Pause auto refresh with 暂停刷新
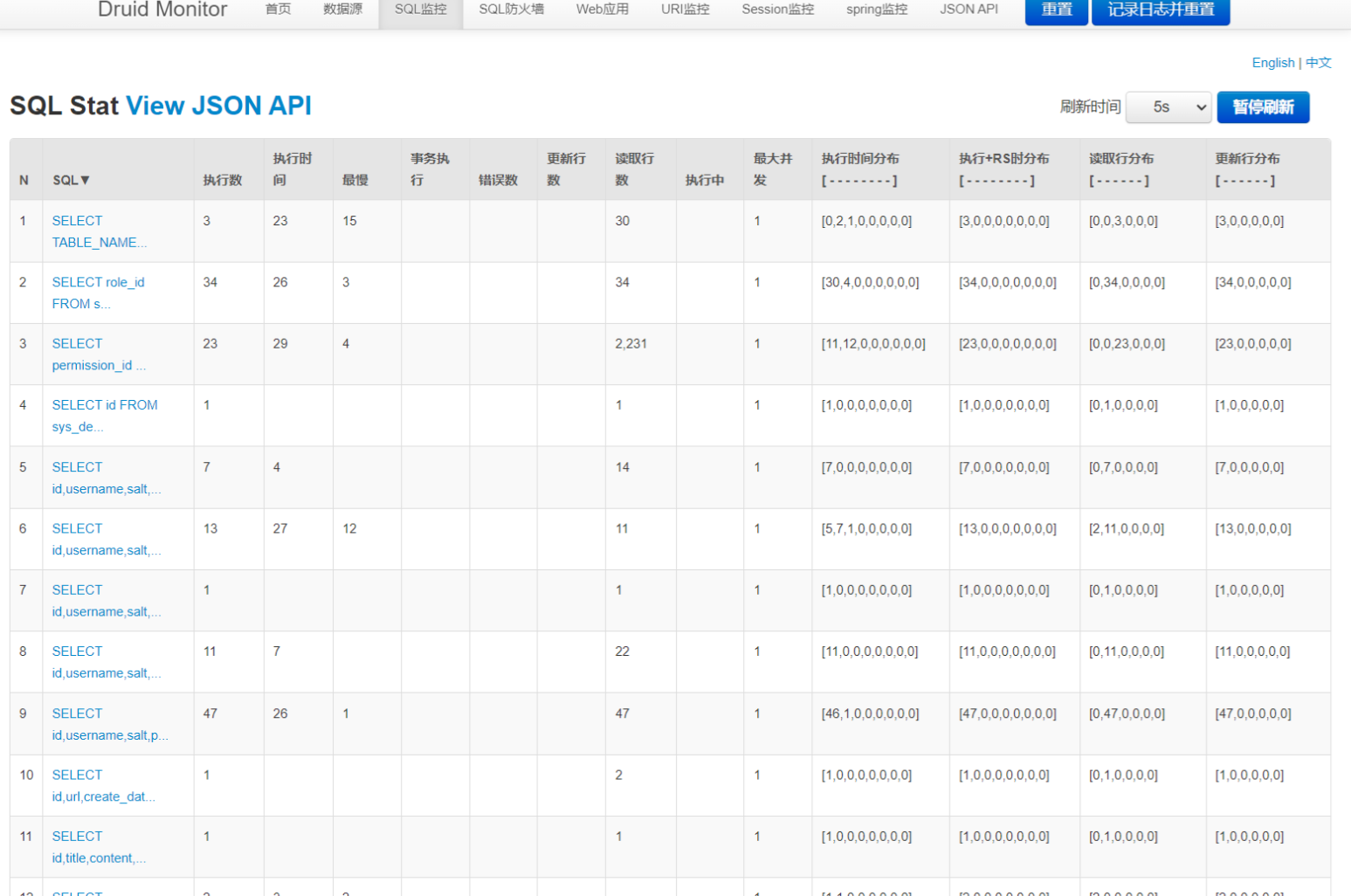Viewport: 1351px width, 896px height. pyautogui.click(x=1262, y=107)
